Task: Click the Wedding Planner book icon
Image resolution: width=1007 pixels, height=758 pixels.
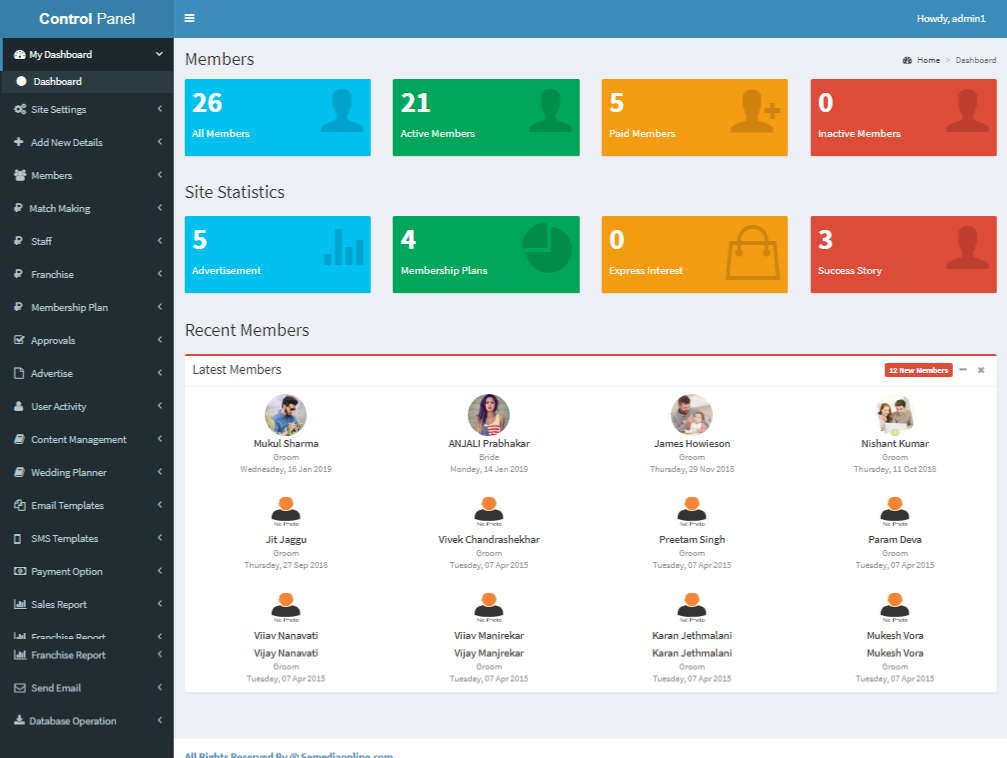Action: 19,472
